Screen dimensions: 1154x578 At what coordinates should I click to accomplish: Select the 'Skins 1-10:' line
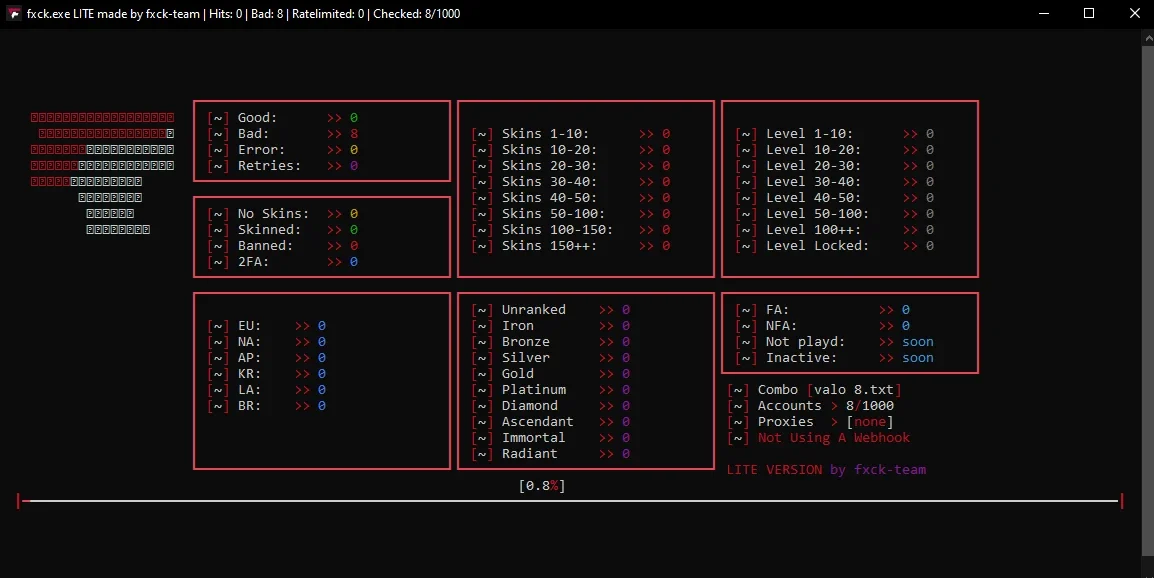click(x=571, y=134)
